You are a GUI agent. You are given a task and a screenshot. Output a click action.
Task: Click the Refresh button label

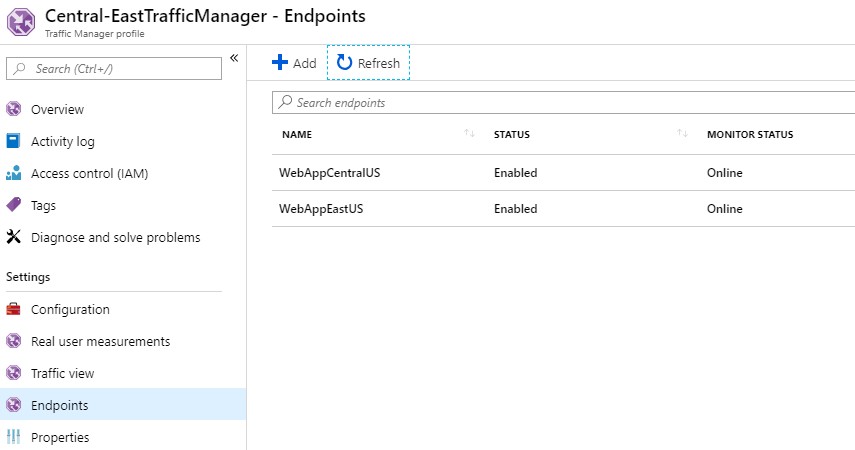coord(378,63)
